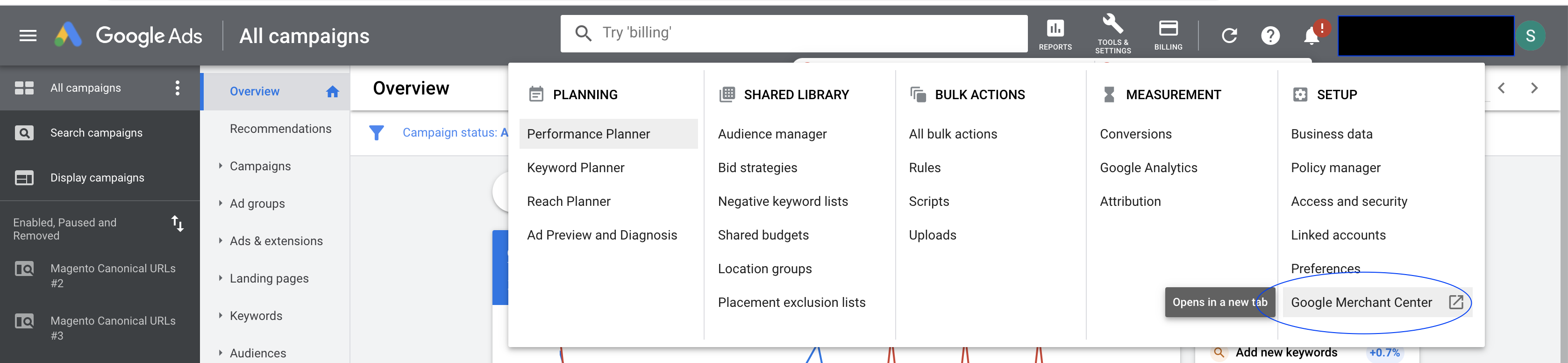Open Google Merchant Center in a new tab icon
1568x363 pixels.
coord(1457,301)
